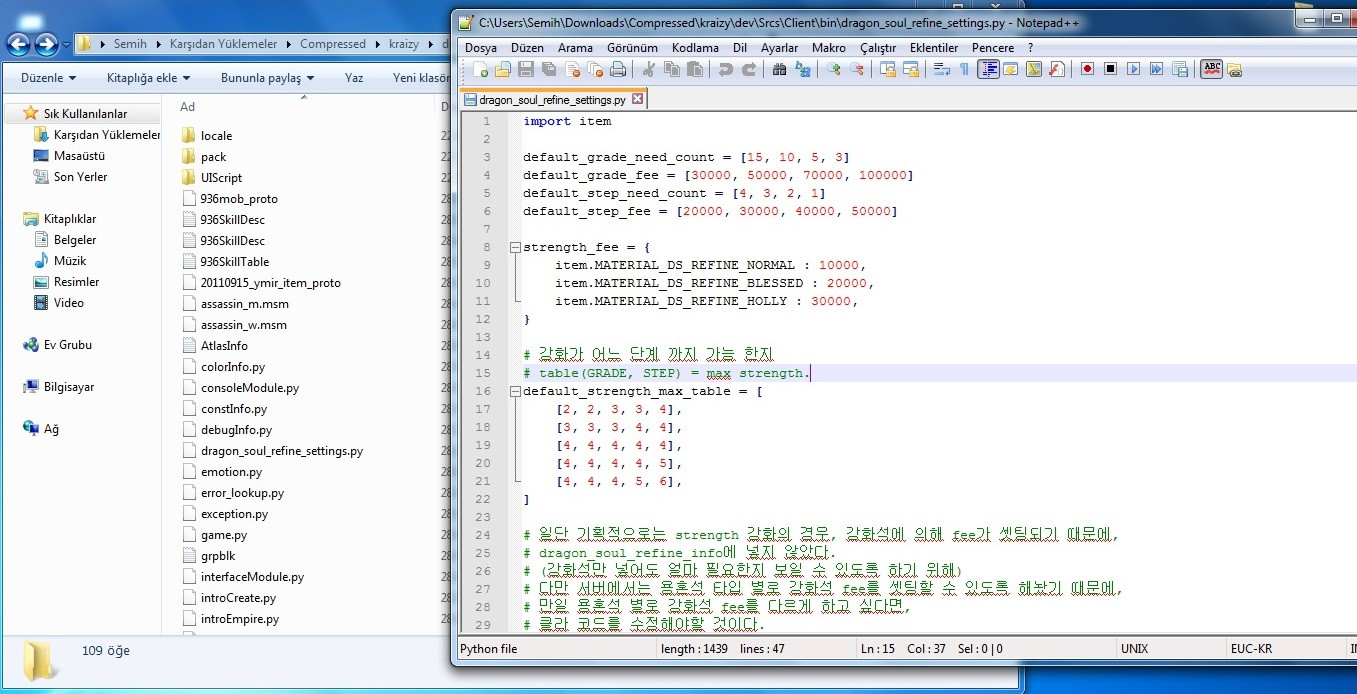Click the Close document toolbar icon
1357x694 pixels.
pyautogui.click(x=572, y=69)
